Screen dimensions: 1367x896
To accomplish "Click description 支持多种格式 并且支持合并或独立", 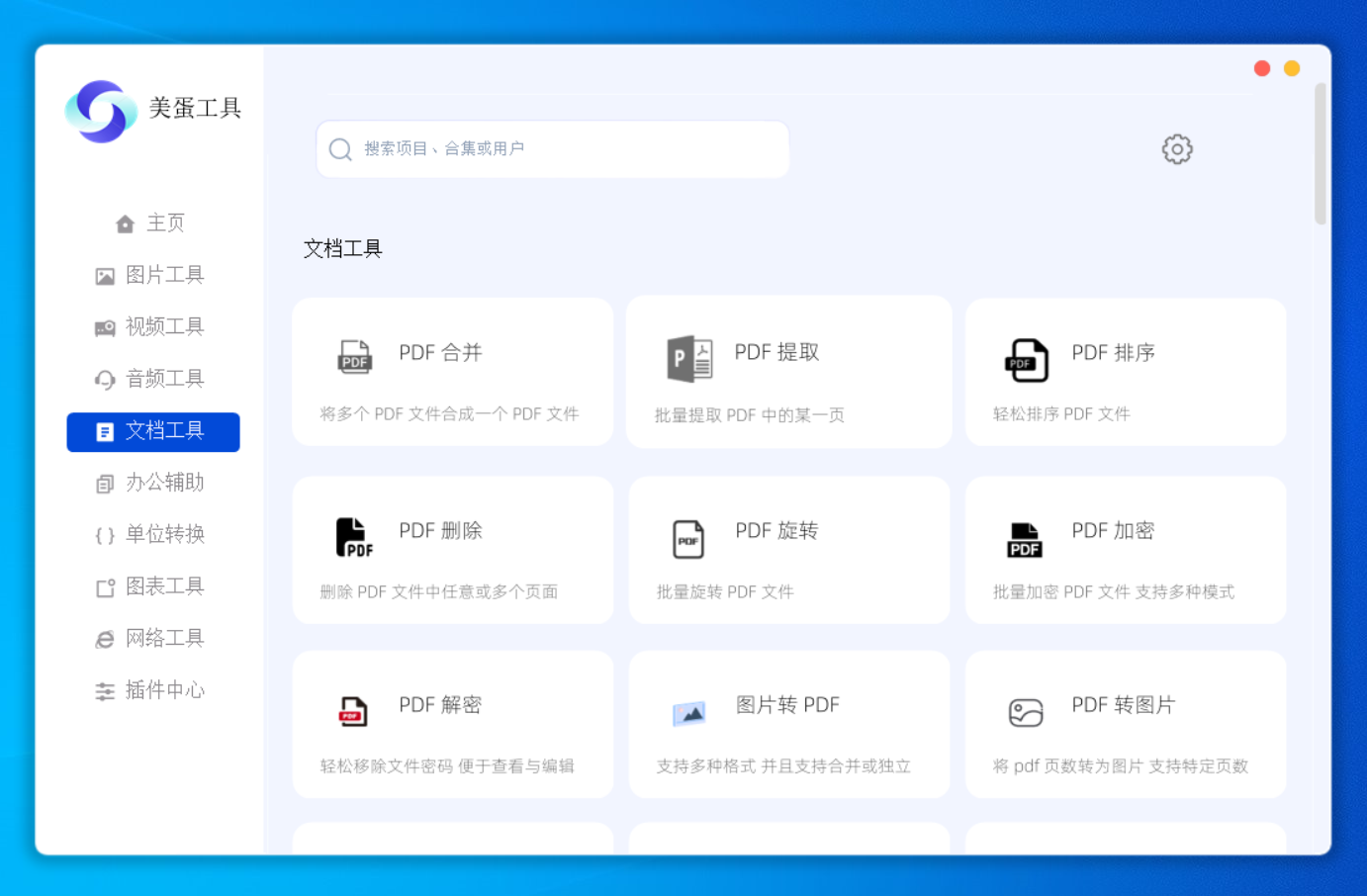I will click(783, 766).
